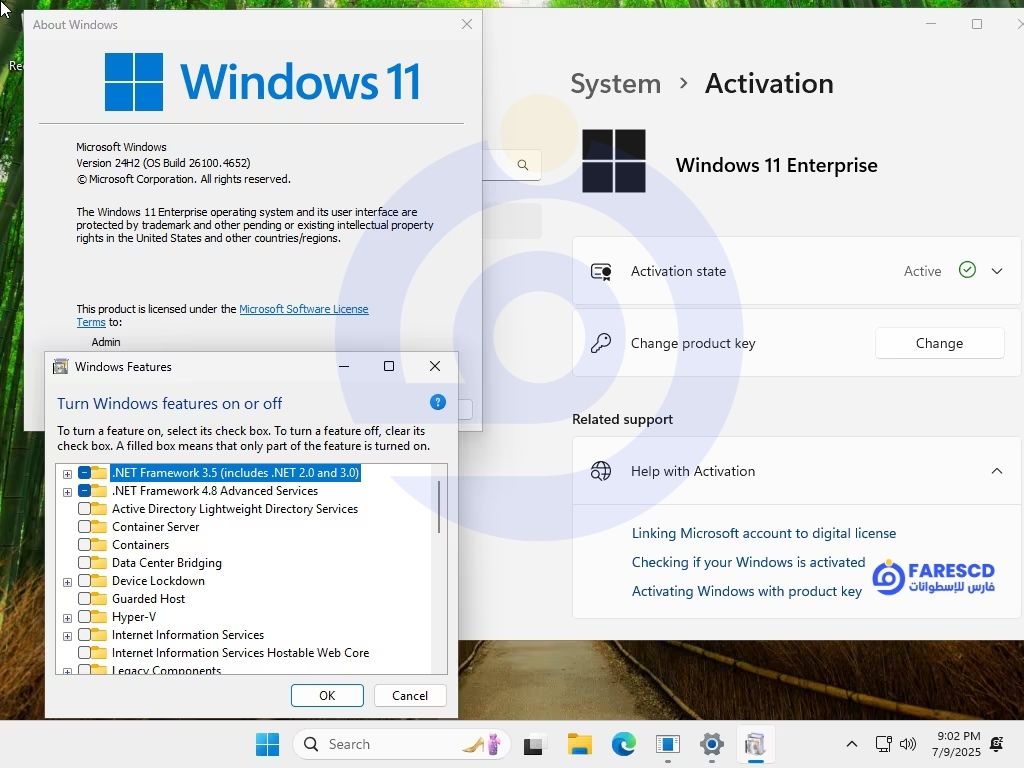Enable the Containers feature checkbox
The width and height of the screenshot is (1024, 768).
click(84, 545)
